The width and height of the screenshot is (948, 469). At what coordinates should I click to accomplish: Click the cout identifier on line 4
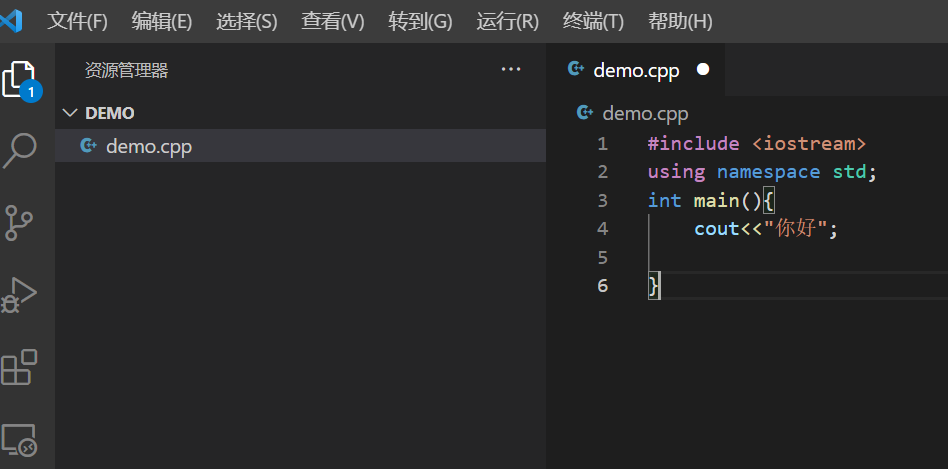(x=717, y=229)
